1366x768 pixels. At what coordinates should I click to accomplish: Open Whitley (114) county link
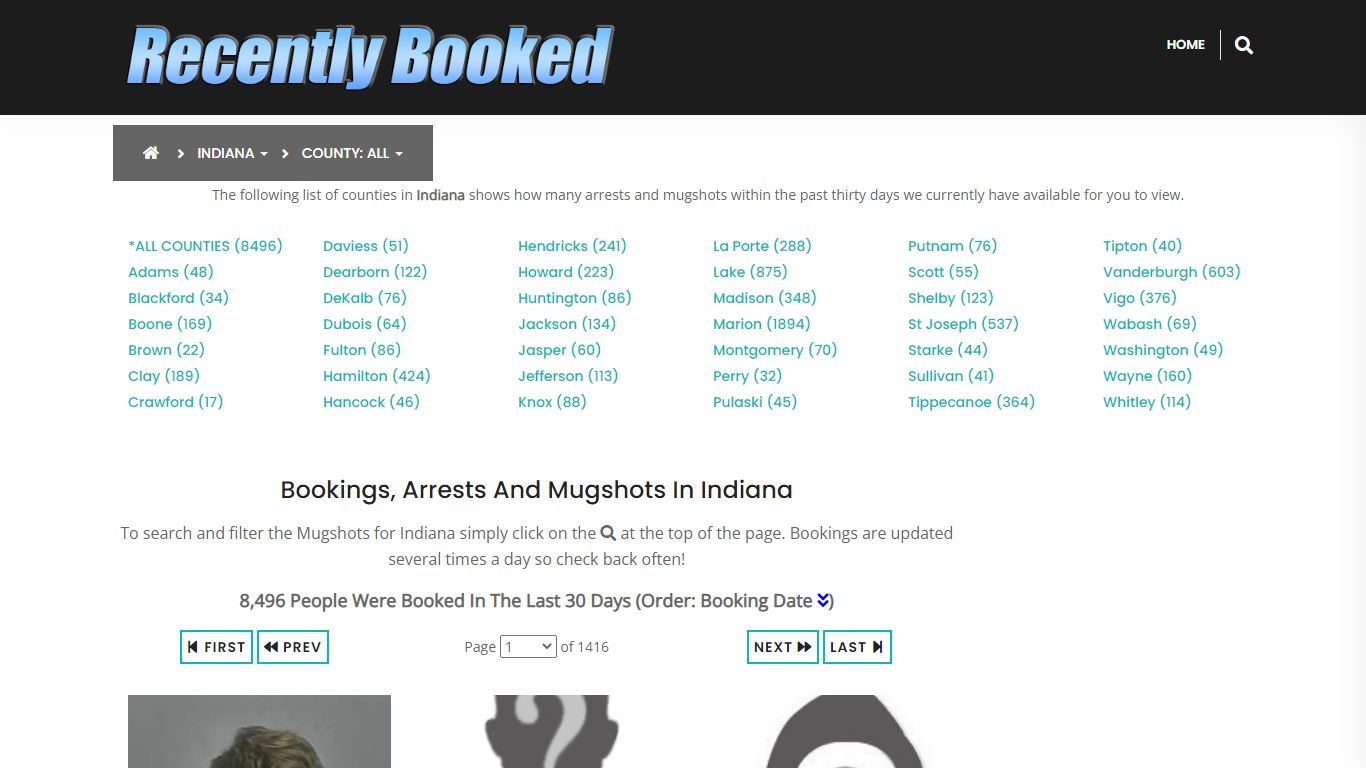click(x=1147, y=402)
